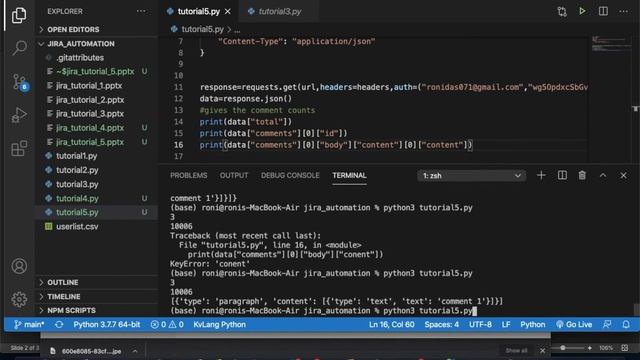The width and height of the screenshot is (640, 360).
Task: Click Ln 16, Col 60 position indicator
Action: 391,324
